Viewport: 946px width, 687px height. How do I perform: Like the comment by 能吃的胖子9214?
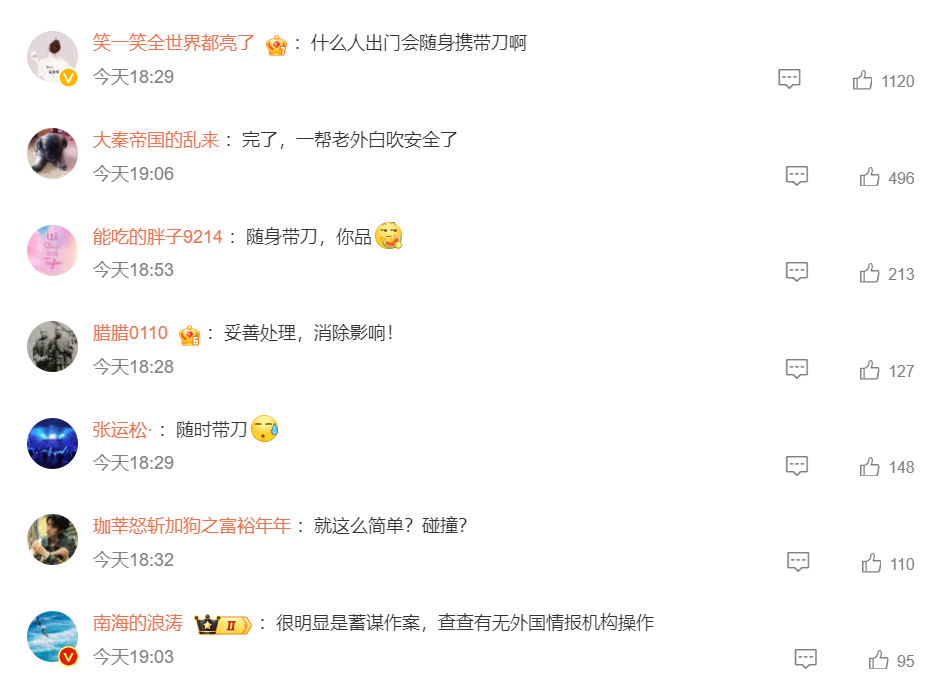(x=869, y=273)
